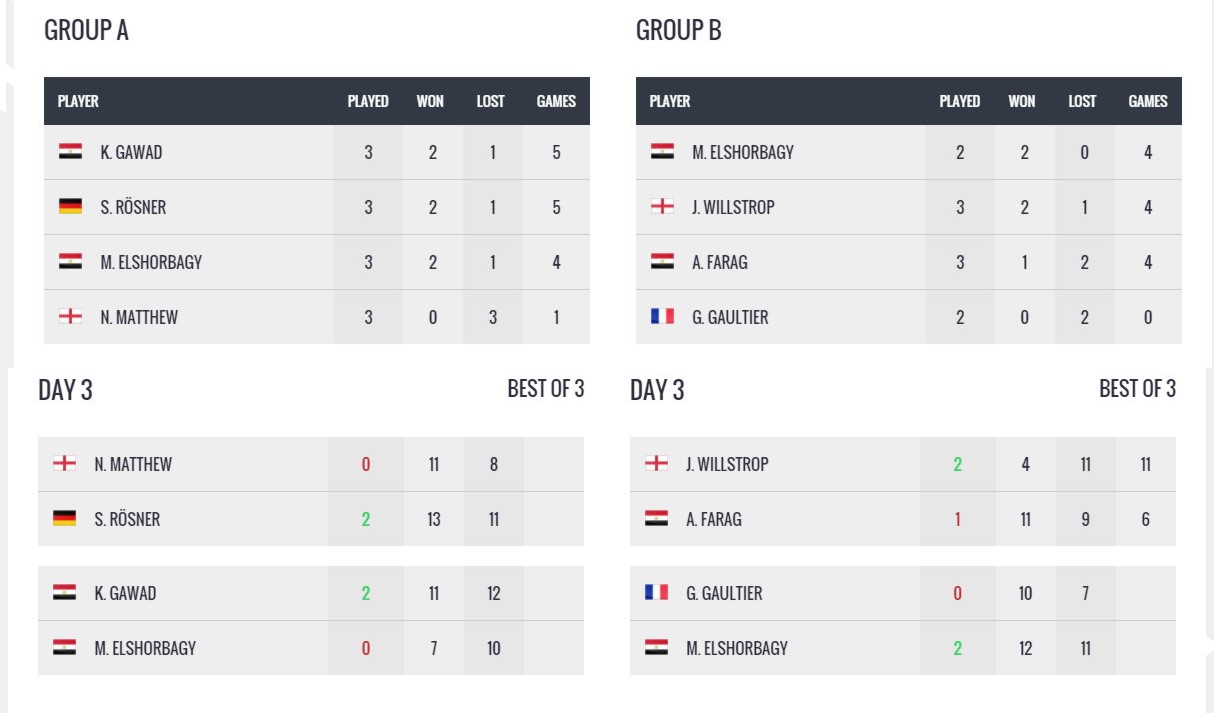Select G. Gaultier's name in the Day 3 match

click(x=724, y=593)
